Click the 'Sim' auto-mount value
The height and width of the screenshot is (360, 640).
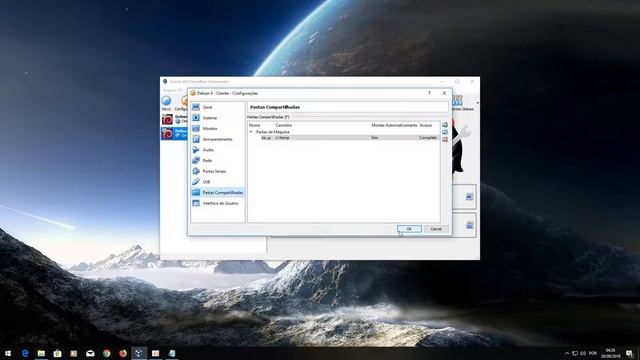click(x=375, y=138)
